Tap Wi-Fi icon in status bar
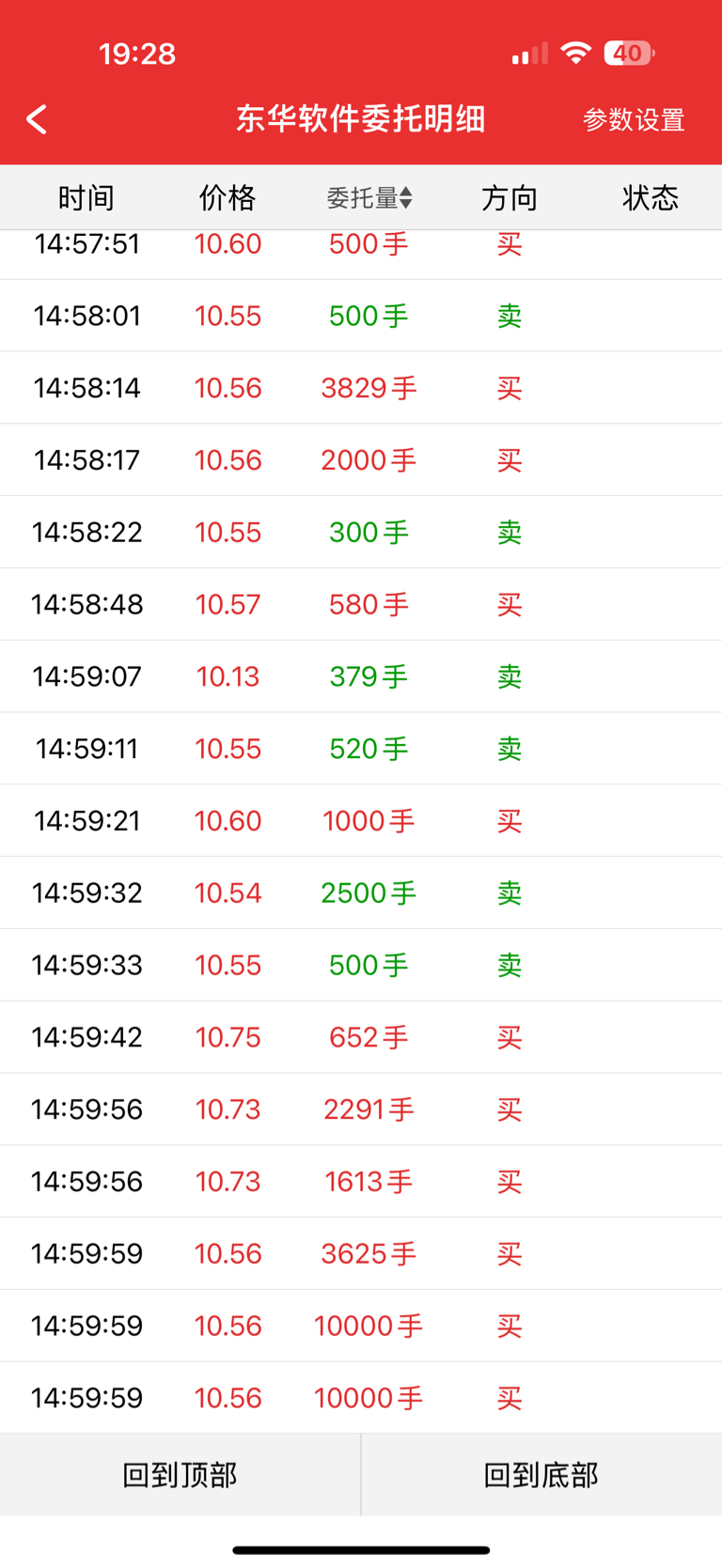 coord(575,53)
